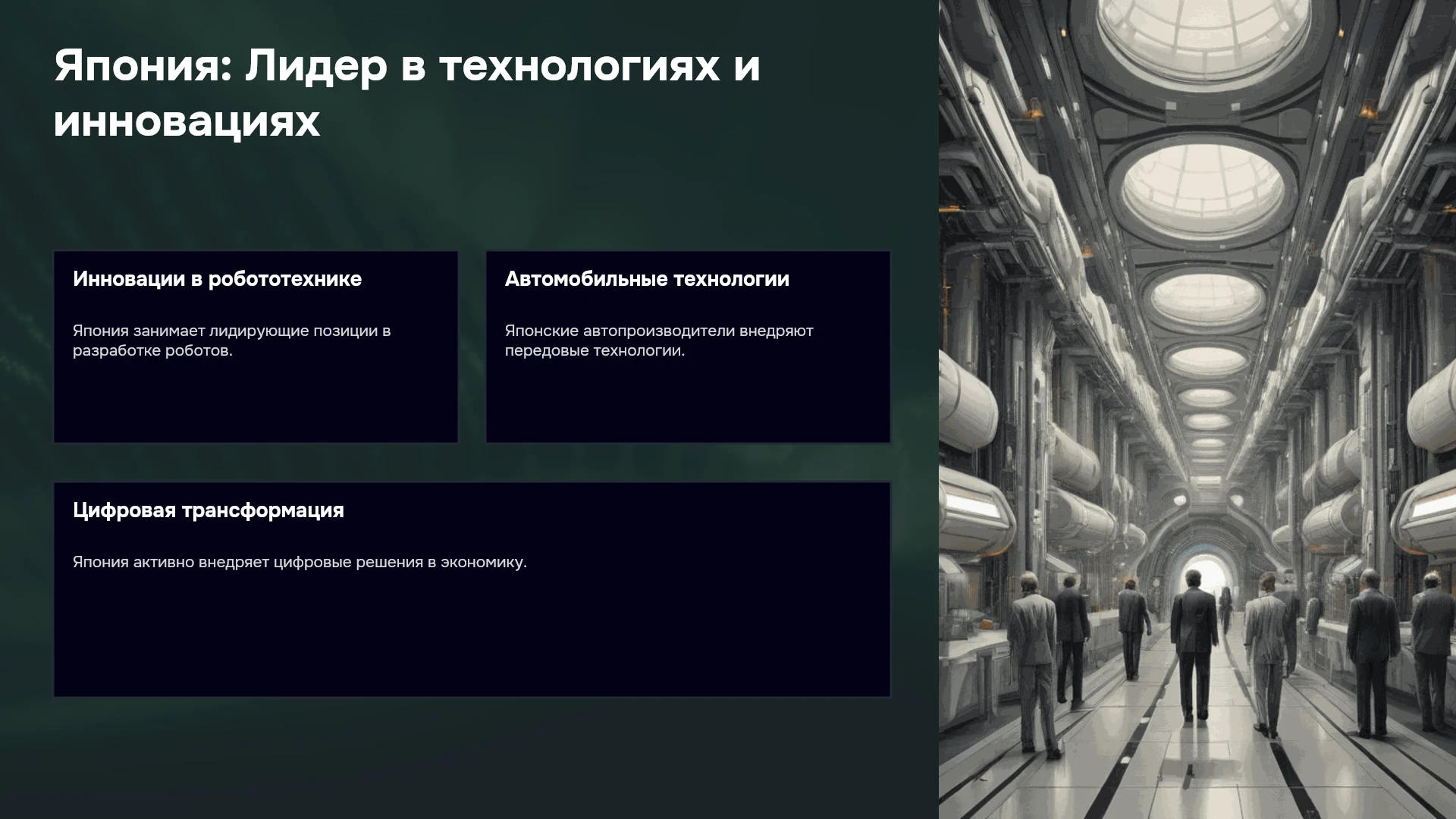
Task: Click the sentence about цифровые решения в экономику
Action: [300, 562]
